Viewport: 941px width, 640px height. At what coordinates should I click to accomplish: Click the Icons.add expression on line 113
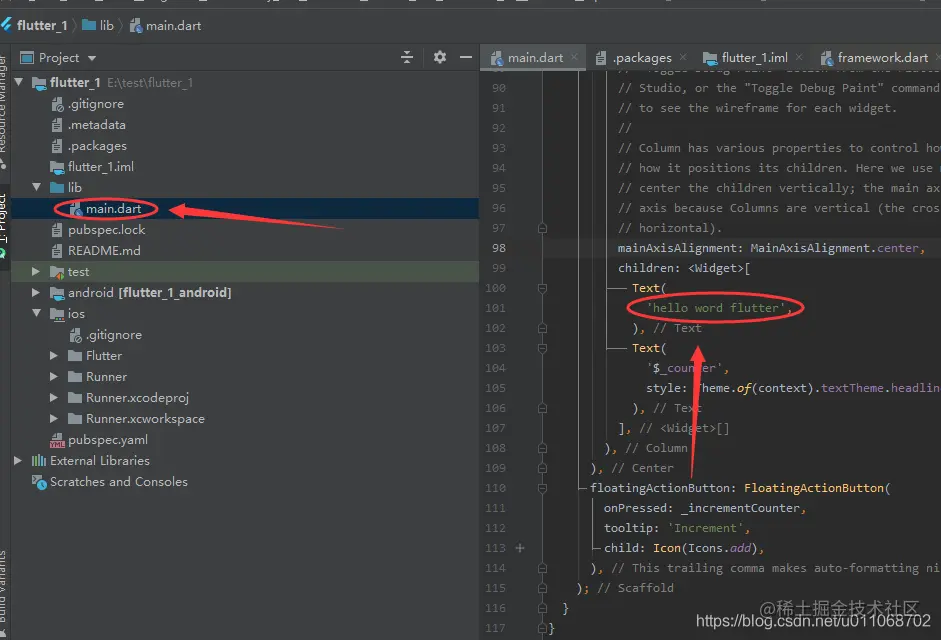point(719,548)
